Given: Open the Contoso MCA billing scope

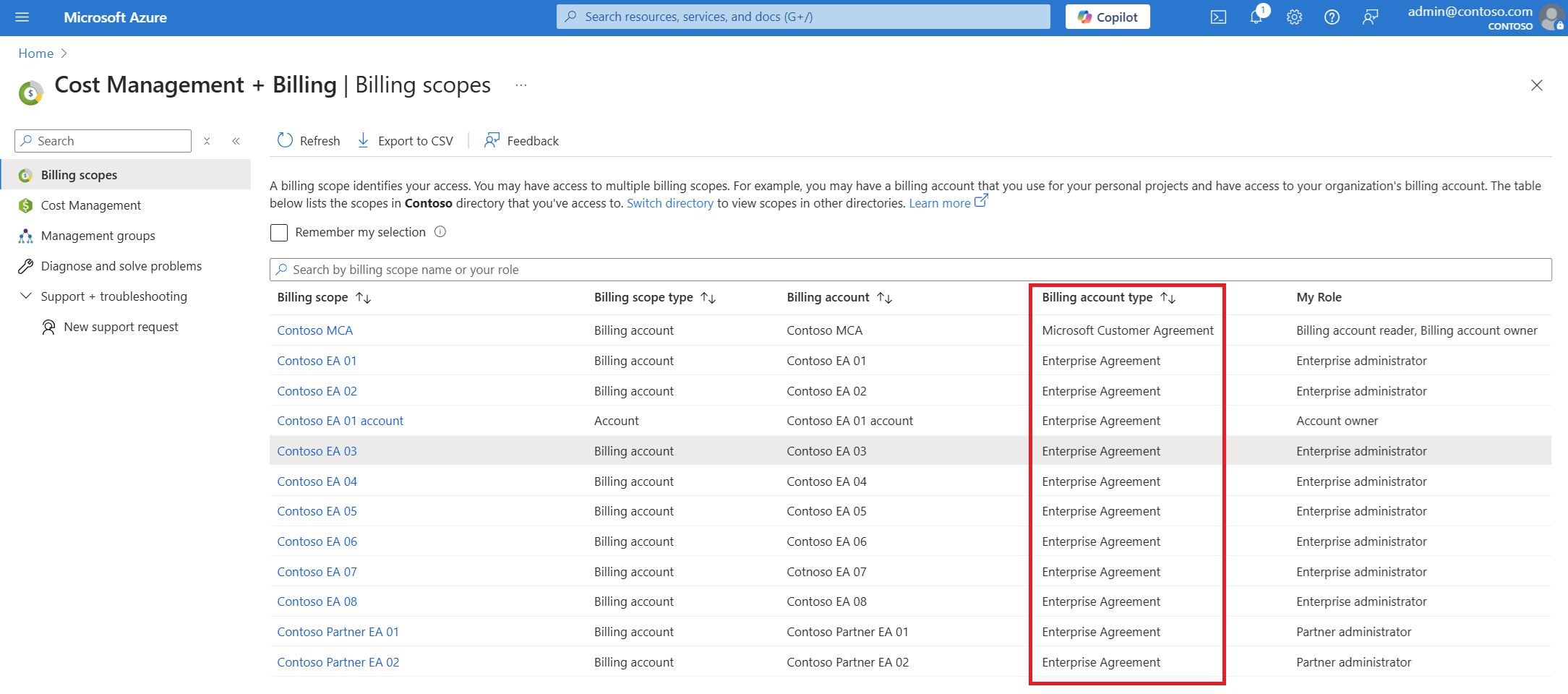Looking at the screenshot, I should [314, 330].
